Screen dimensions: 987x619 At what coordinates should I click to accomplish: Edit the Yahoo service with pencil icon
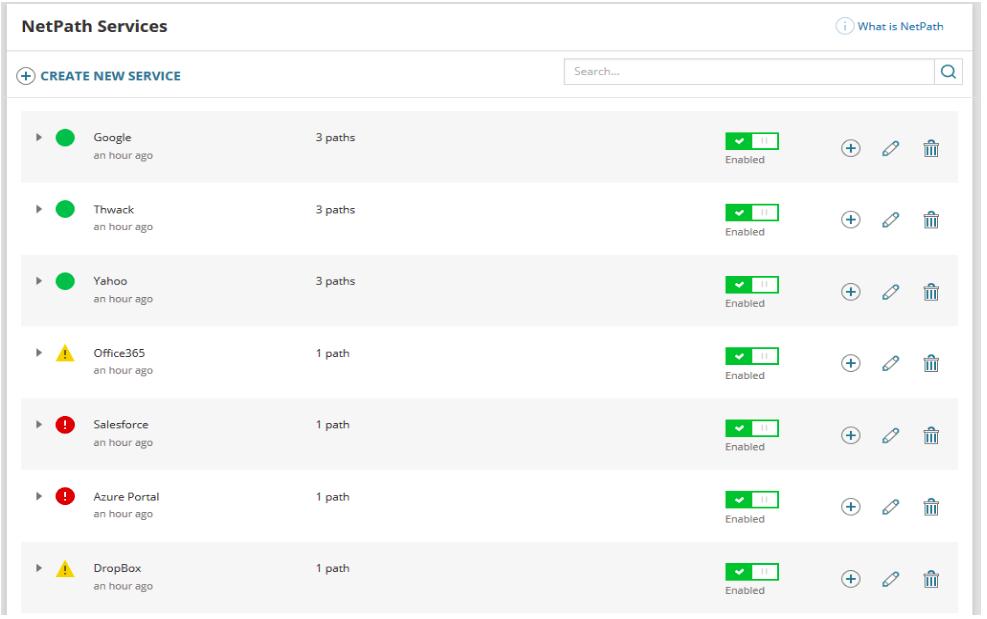890,292
